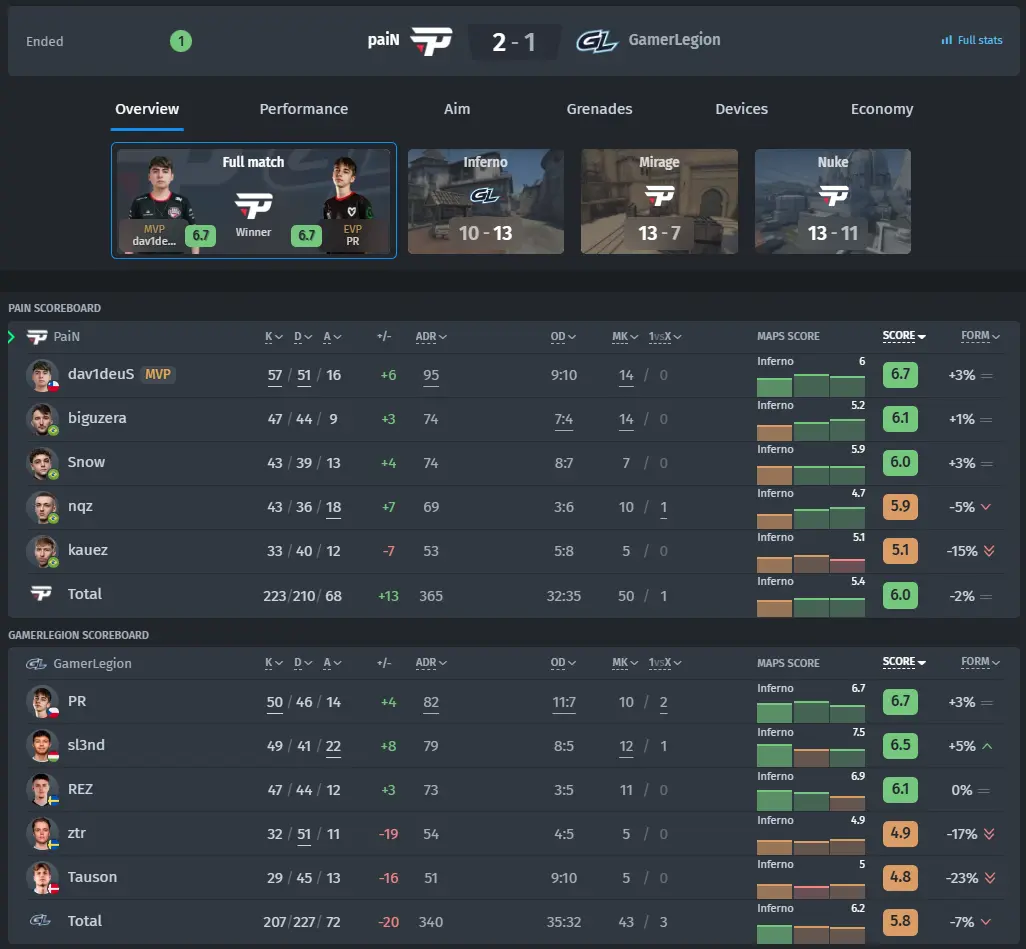Sort GamerLegion scoreboard by MK

625,663
